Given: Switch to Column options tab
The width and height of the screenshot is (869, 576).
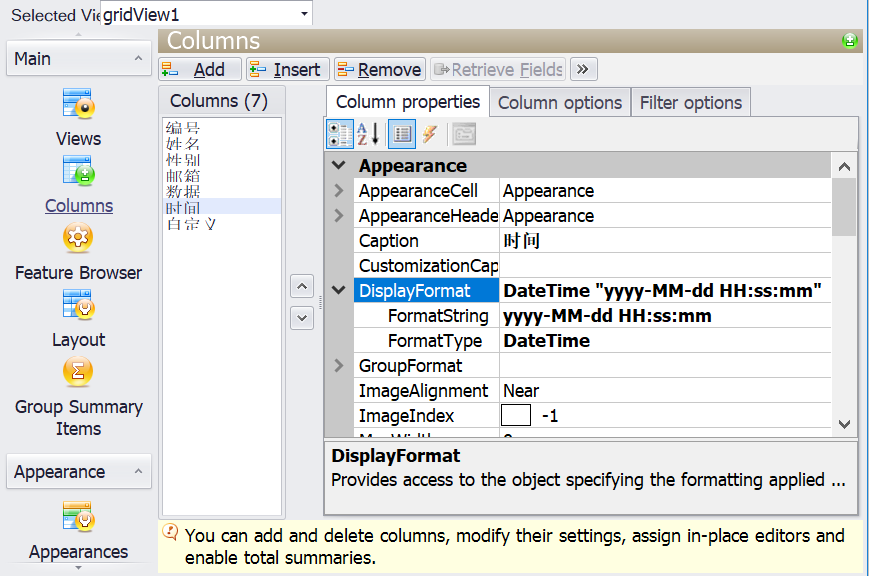Looking at the screenshot, I should tap(560, 103).
